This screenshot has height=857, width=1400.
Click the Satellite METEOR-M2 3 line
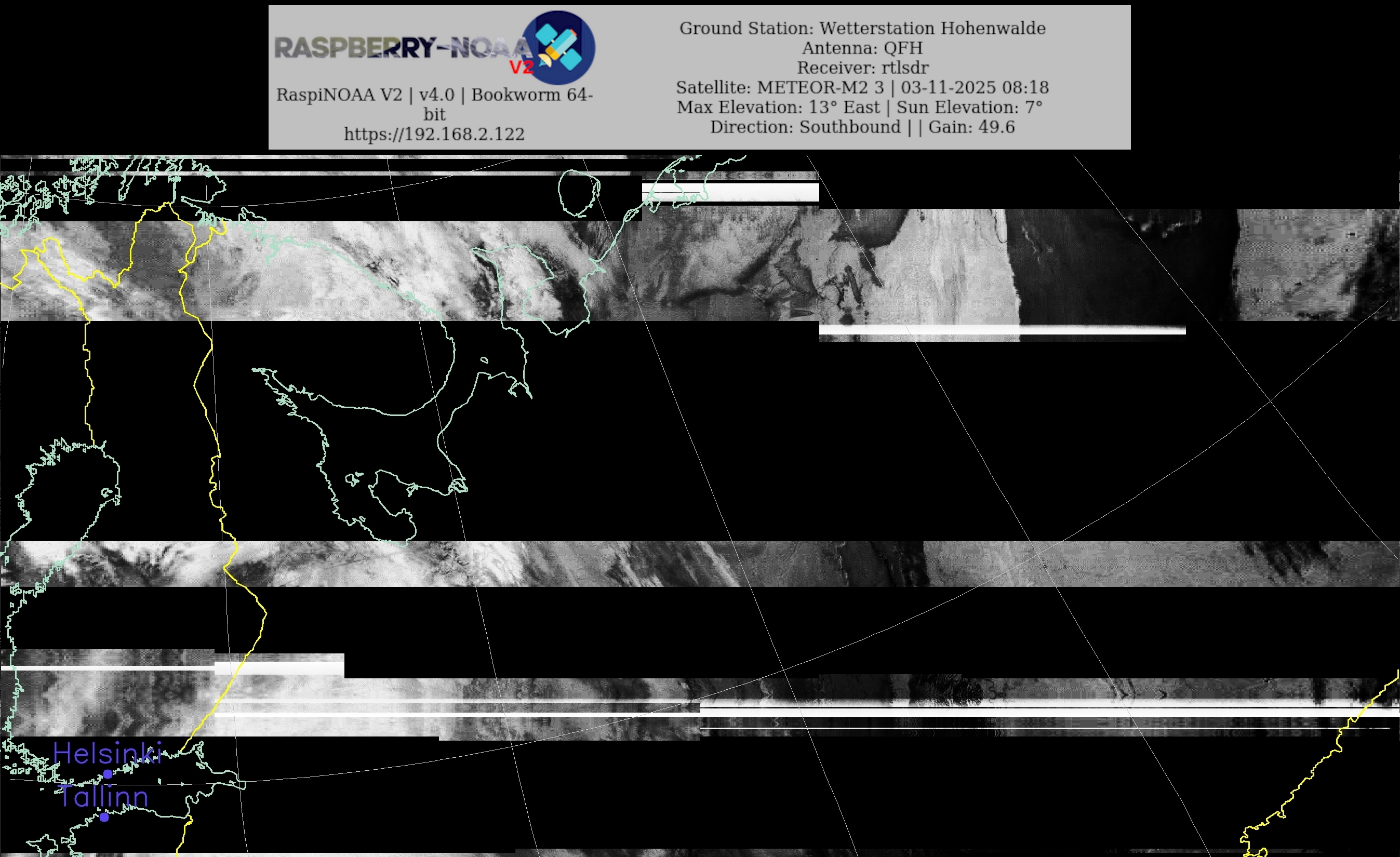(x=781, y=87)
